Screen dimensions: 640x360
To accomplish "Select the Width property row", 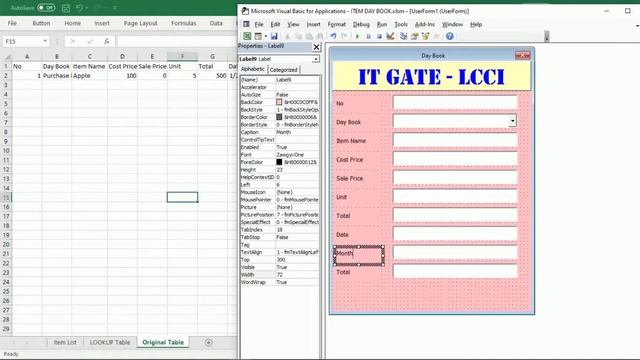I will [x=279, y=275].
